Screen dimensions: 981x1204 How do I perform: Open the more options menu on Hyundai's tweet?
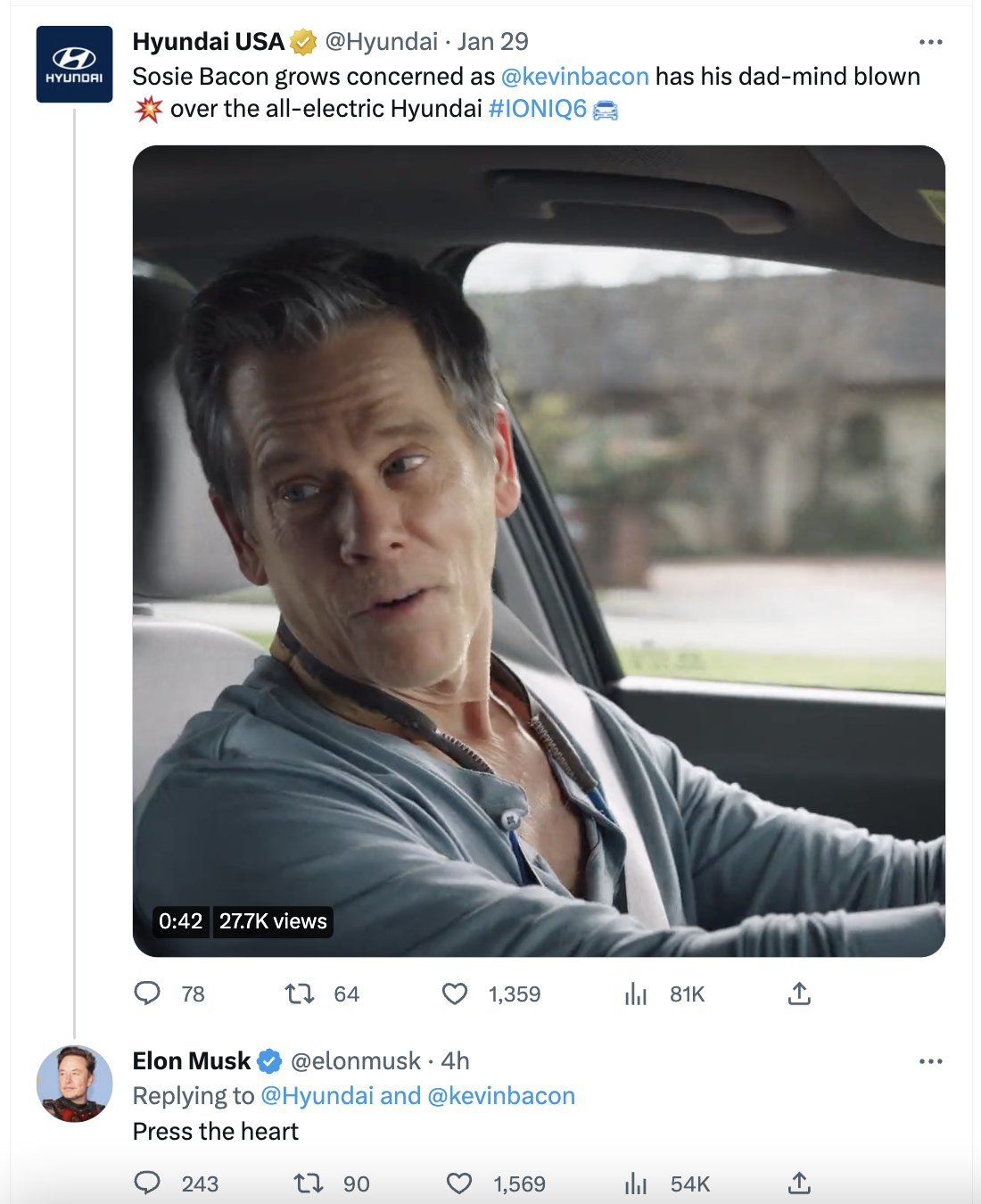pyautogui.click(x=930, y=40)
